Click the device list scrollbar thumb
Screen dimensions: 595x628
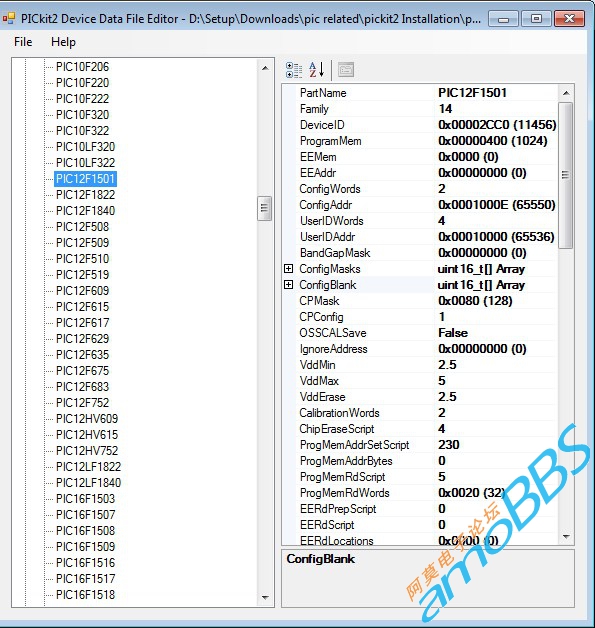pos(264,208)
